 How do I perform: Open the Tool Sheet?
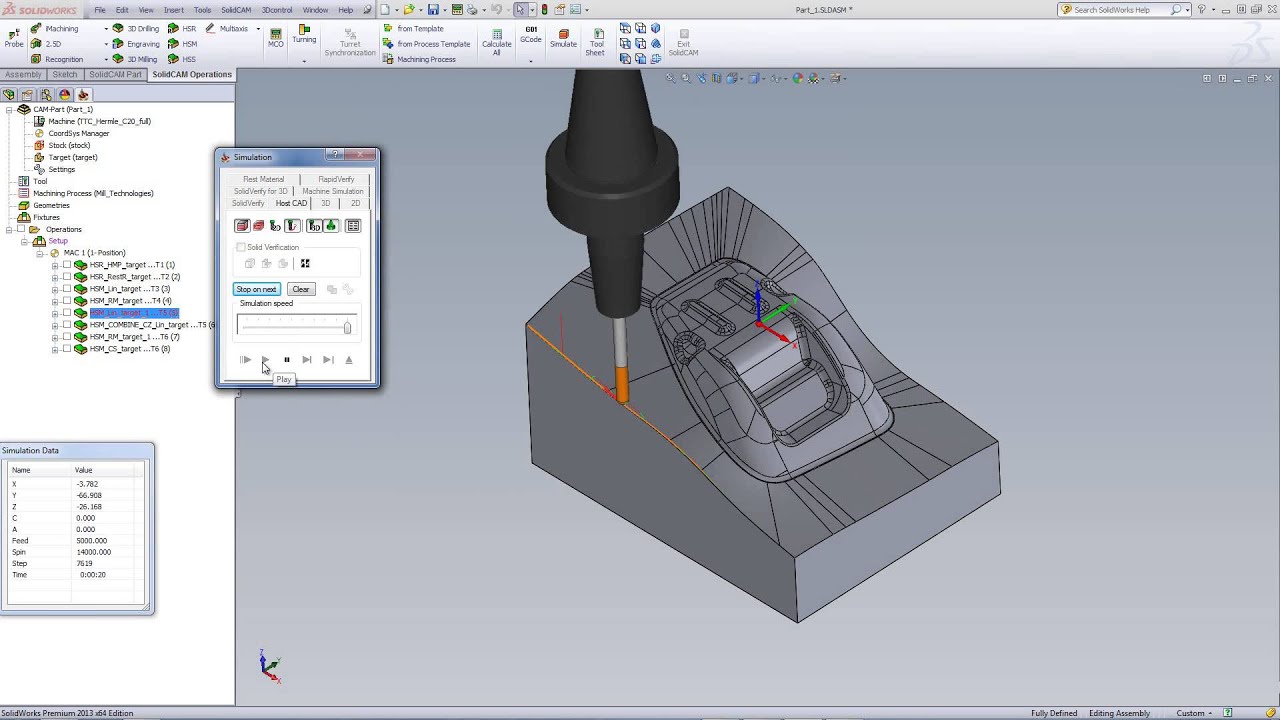pyautogui.click(x=596, y=40)
